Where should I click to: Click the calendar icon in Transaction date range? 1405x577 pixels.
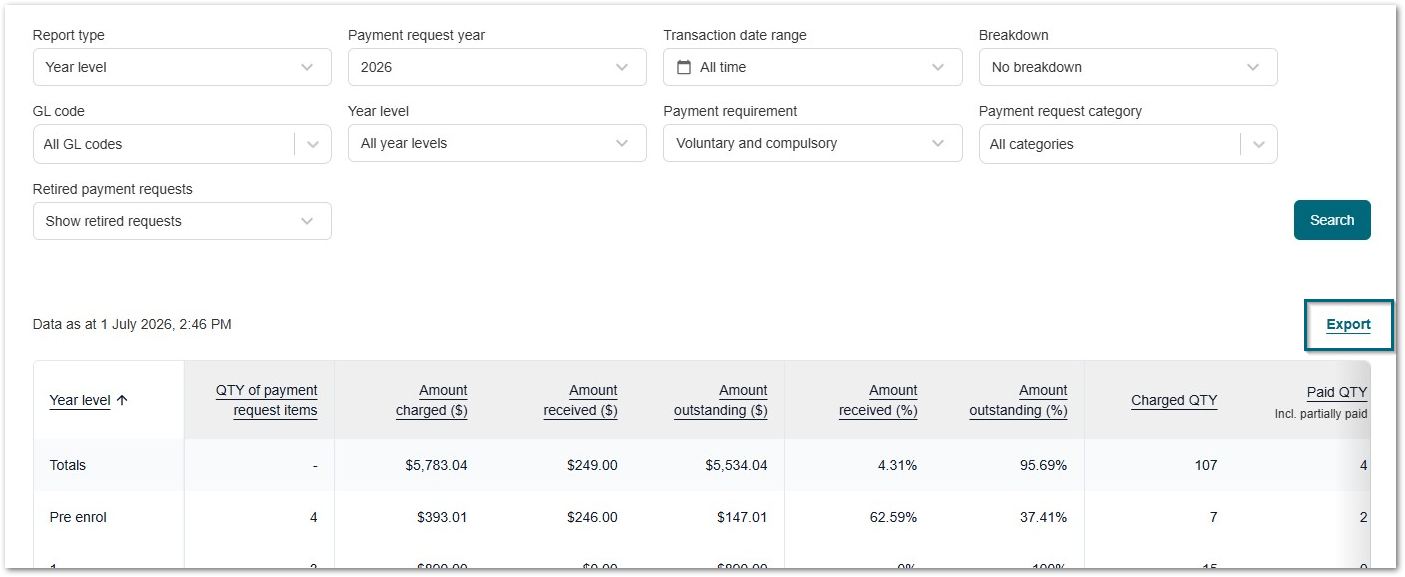point(684,67)
